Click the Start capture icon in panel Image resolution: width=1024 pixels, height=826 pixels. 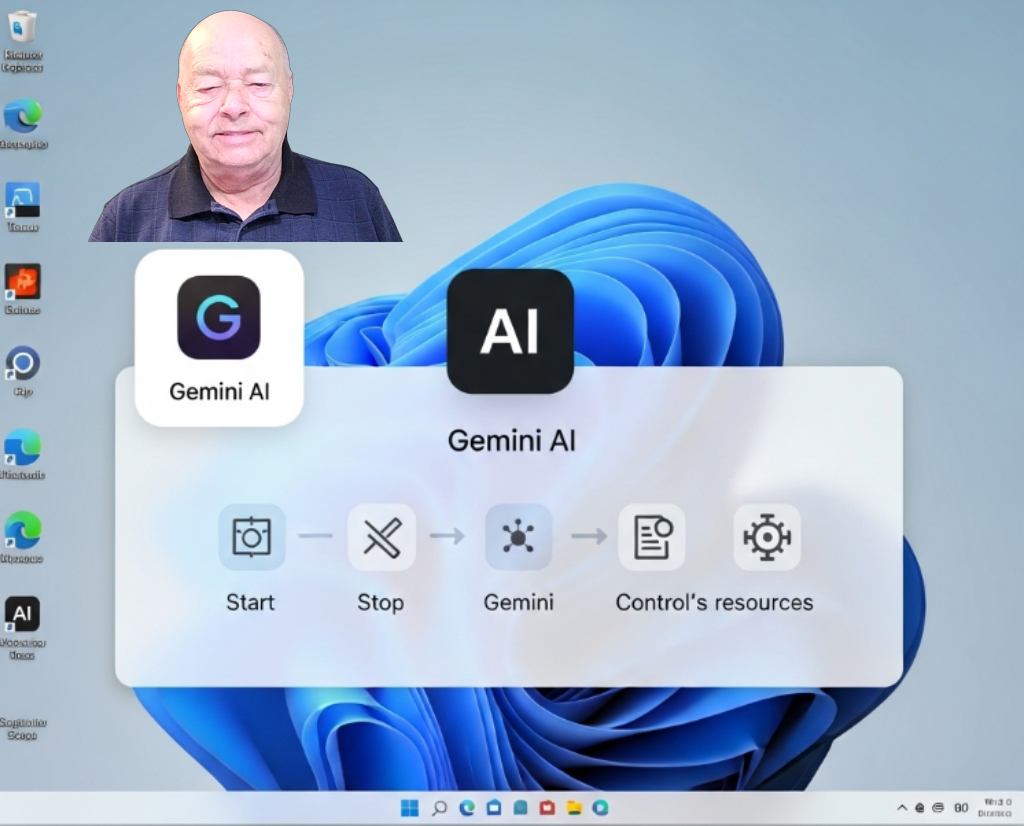click(251, 537)
